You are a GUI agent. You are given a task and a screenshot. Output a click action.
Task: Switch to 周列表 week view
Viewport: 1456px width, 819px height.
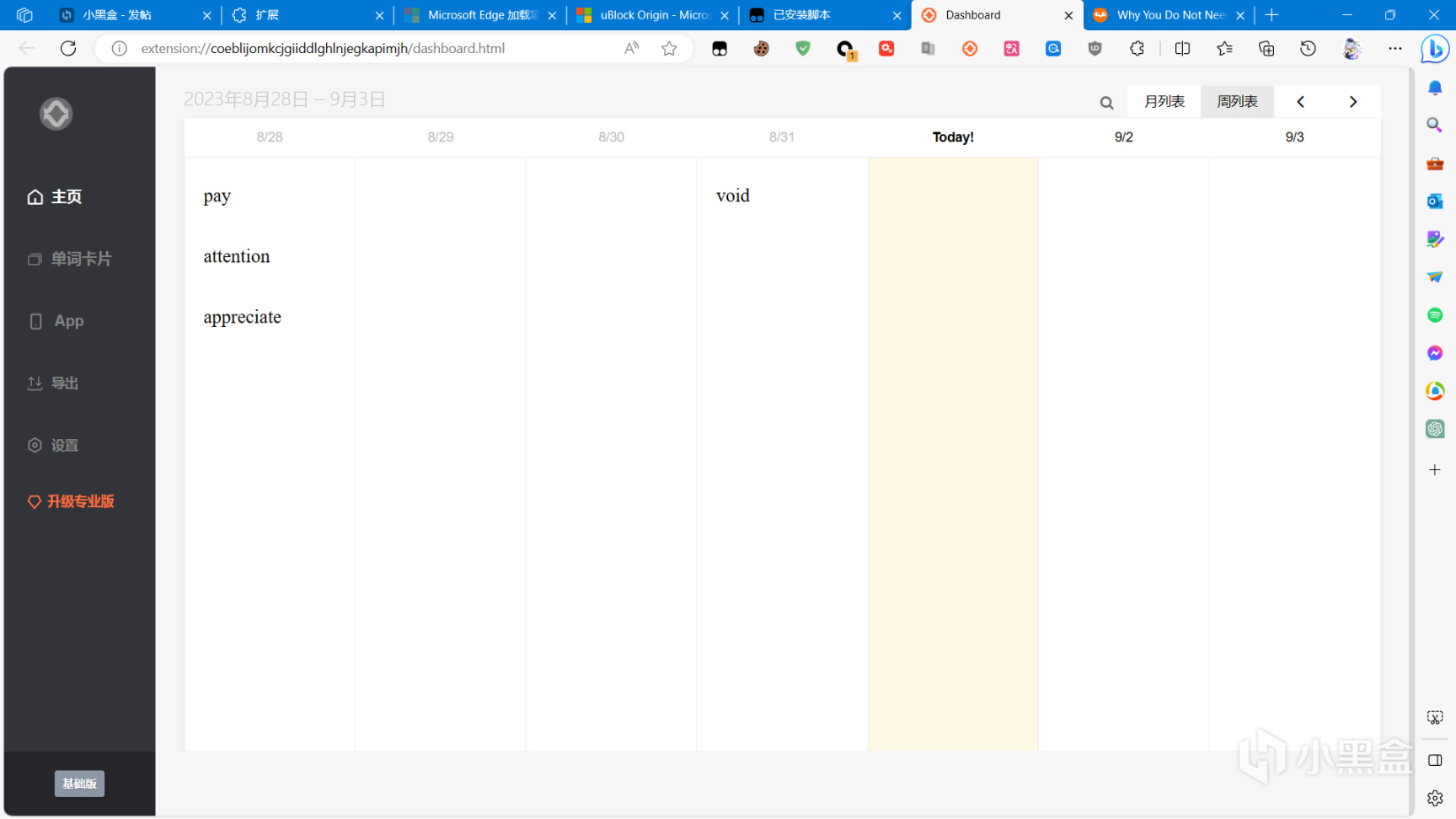pos(1238,101)
